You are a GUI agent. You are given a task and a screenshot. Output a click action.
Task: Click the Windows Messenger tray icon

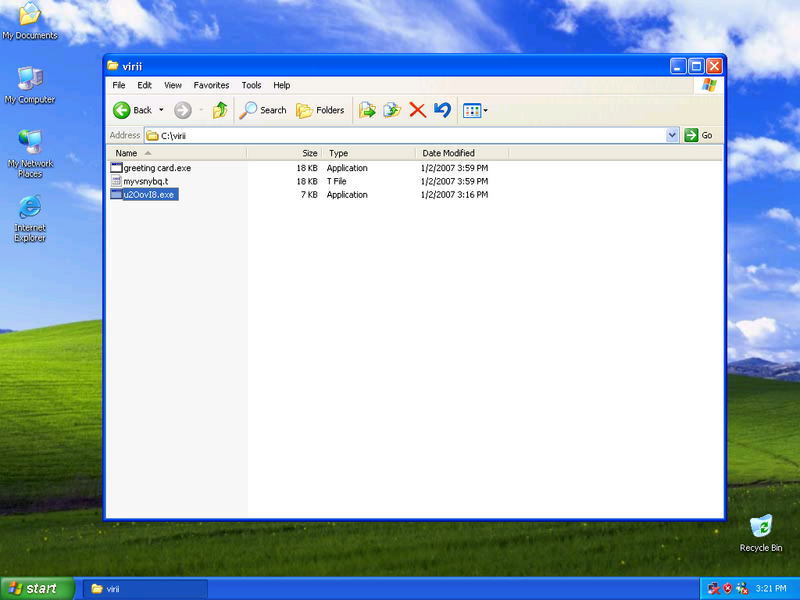[742, 589]
